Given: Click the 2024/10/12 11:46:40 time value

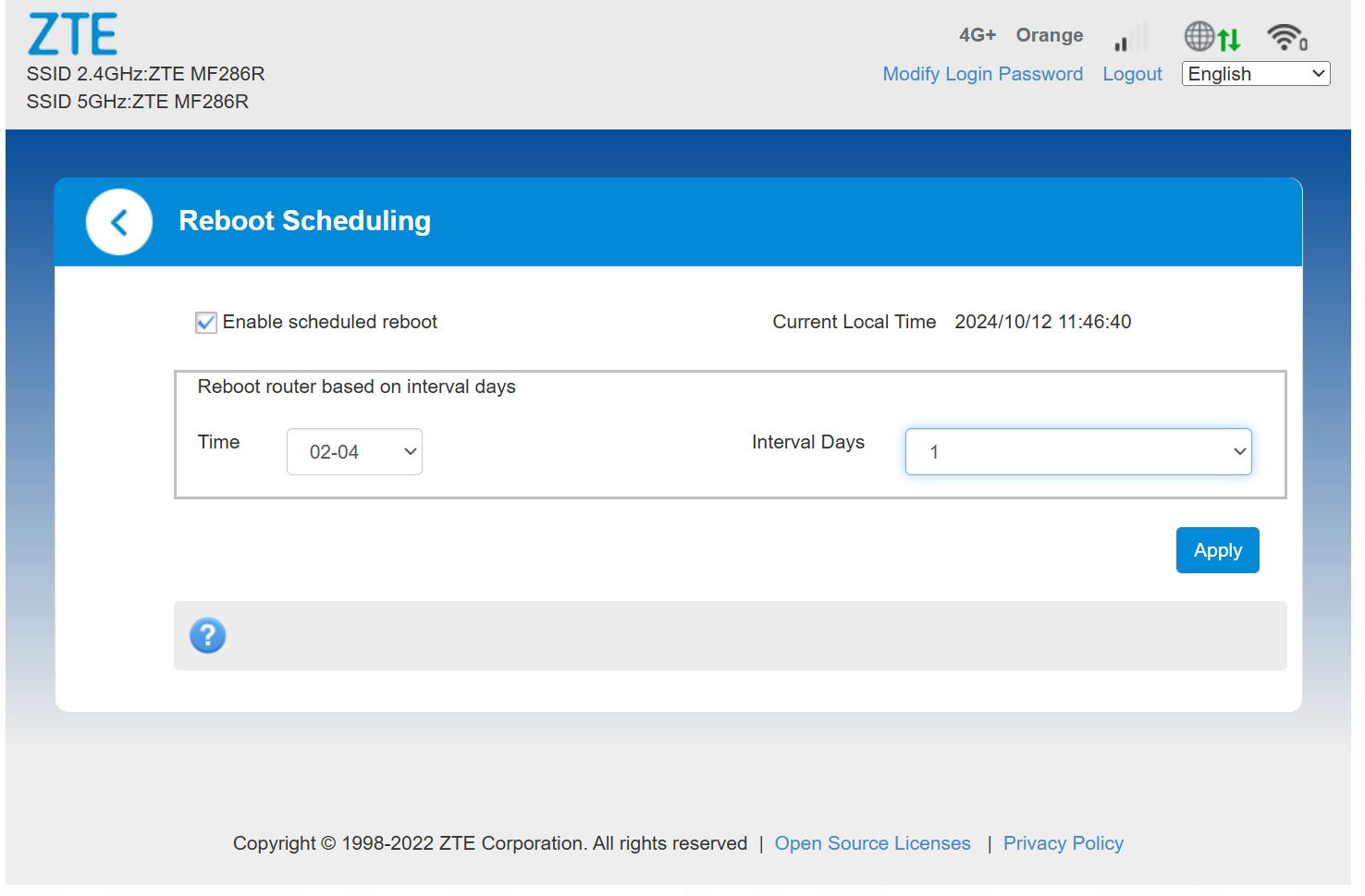Looking at the screenshot, I should click(1043, 322).
